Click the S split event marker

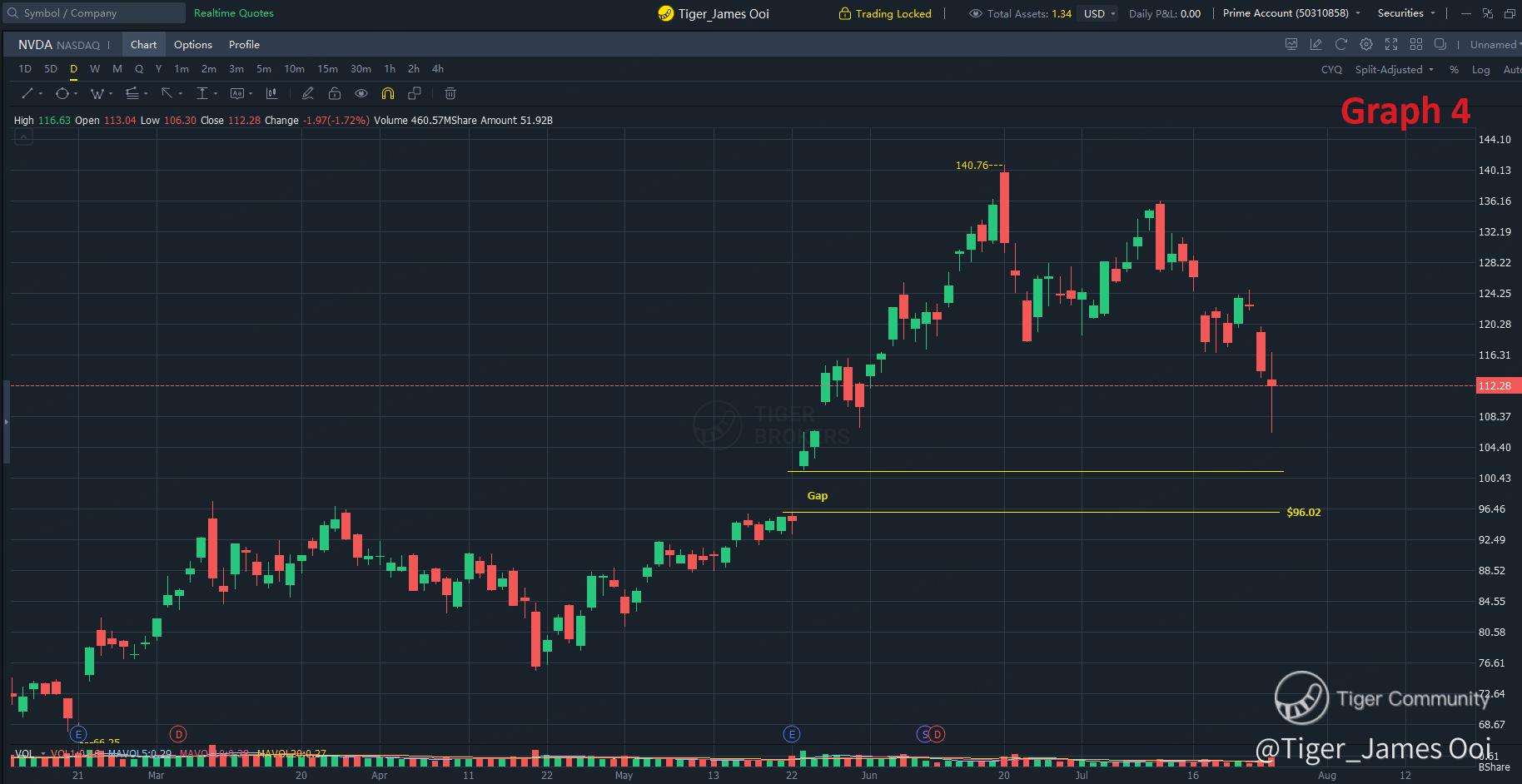[x=923, y=734]
